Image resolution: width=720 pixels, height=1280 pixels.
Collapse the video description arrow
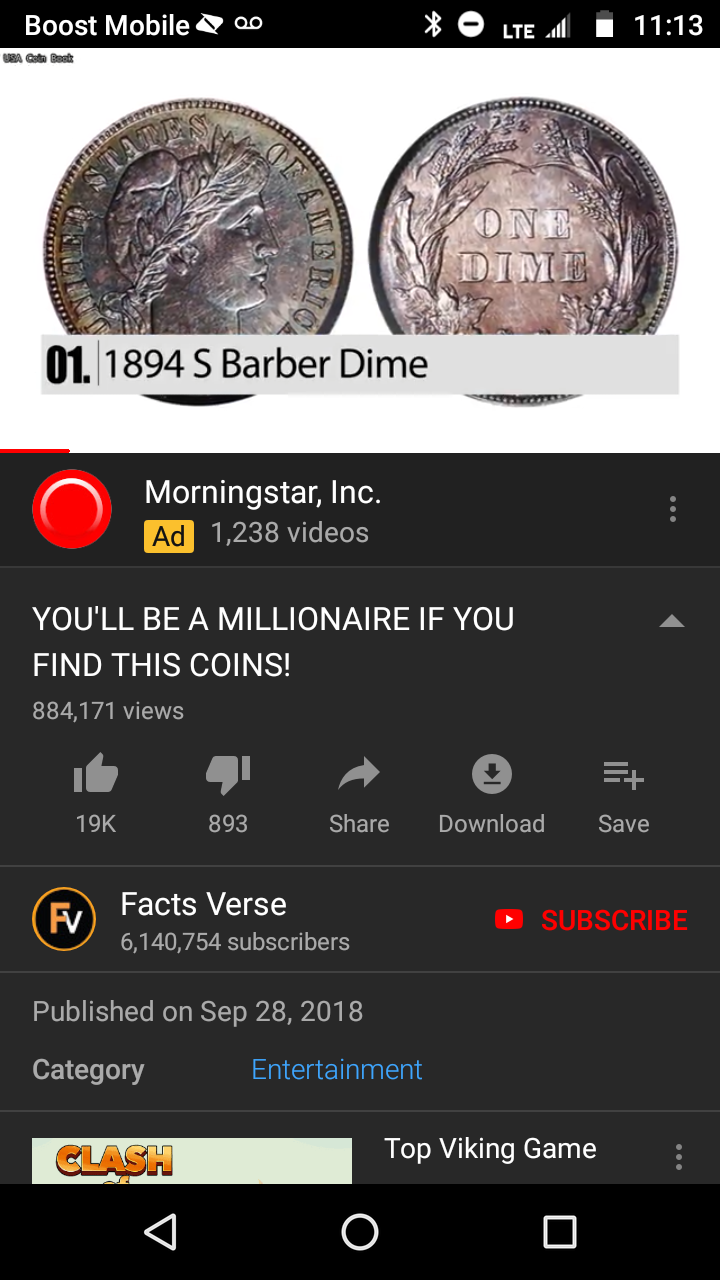coord(672,621)
